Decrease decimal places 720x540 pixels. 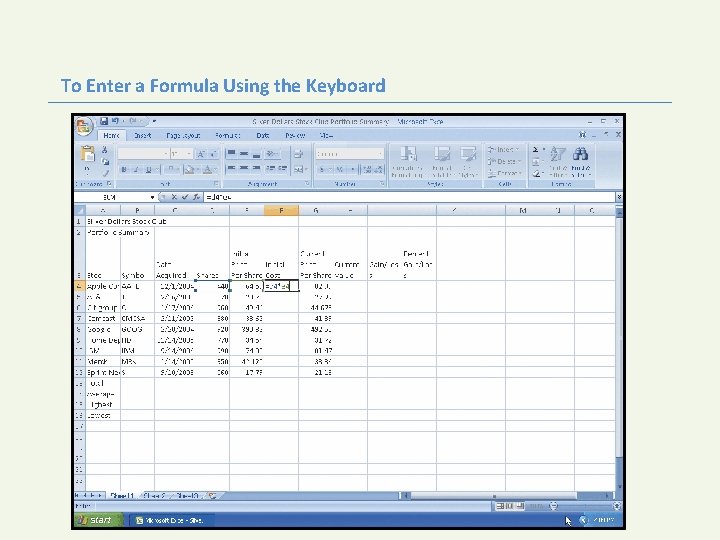(x=378, y=170)
